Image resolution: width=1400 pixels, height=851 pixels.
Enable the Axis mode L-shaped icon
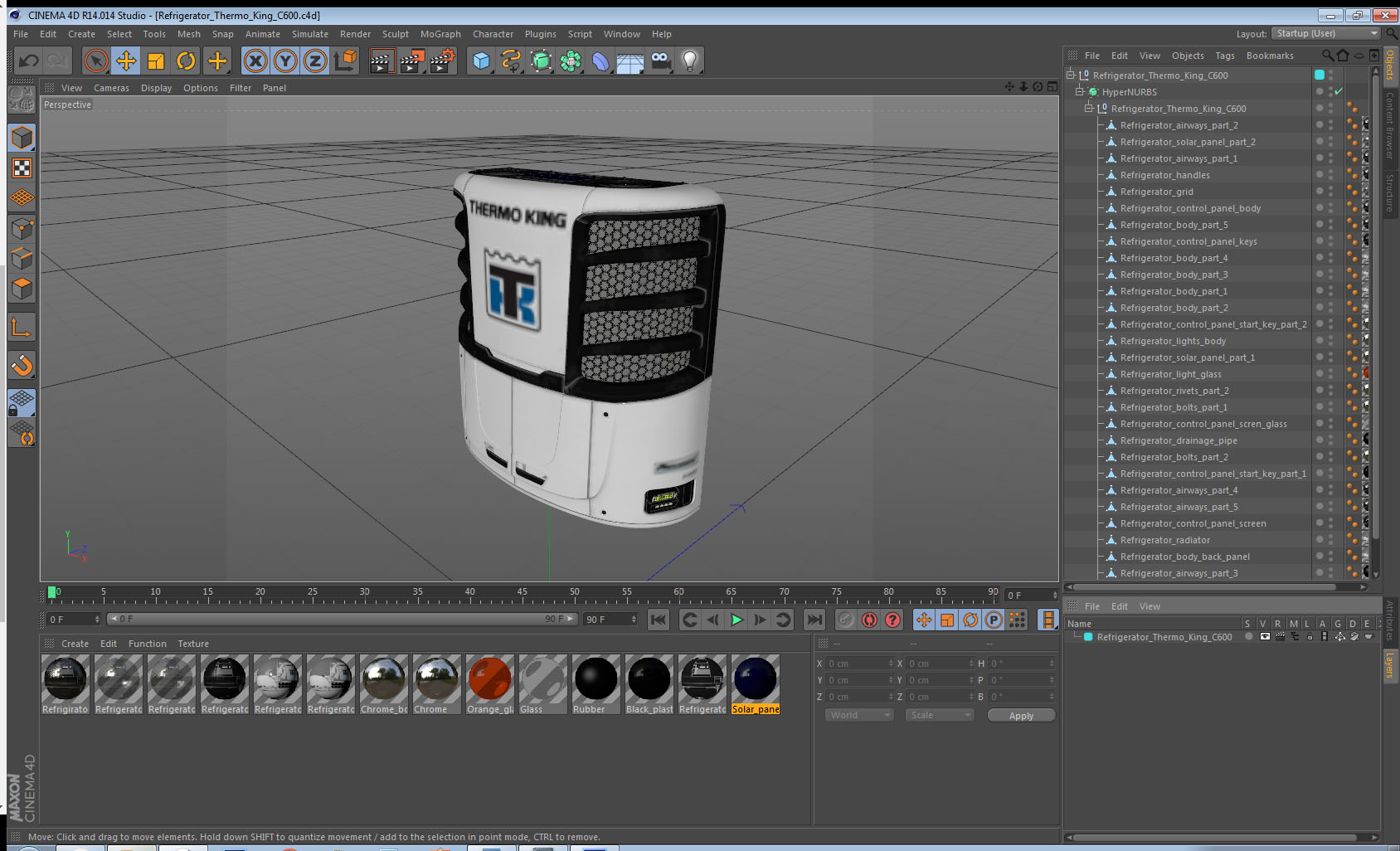coord(22,328)
